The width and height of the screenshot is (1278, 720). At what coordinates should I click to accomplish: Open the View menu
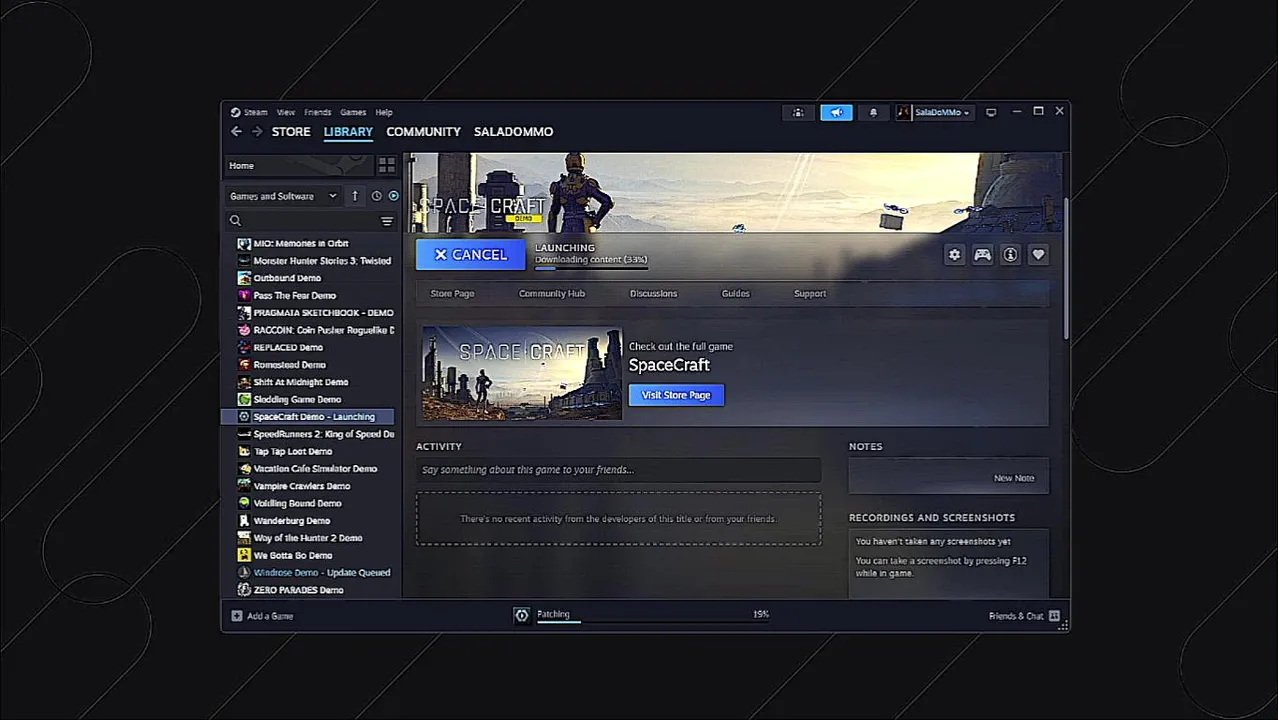[286, 112]
